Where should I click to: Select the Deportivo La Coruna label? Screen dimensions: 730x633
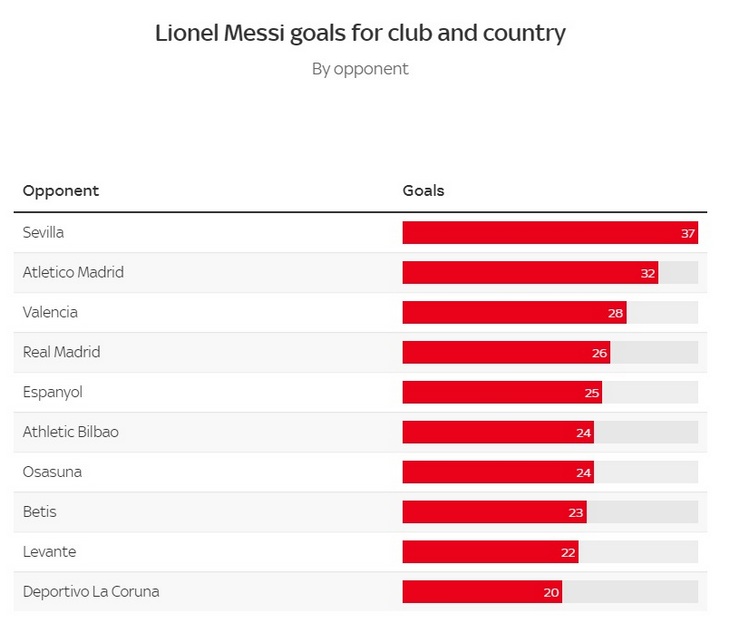tap(91, 592)
